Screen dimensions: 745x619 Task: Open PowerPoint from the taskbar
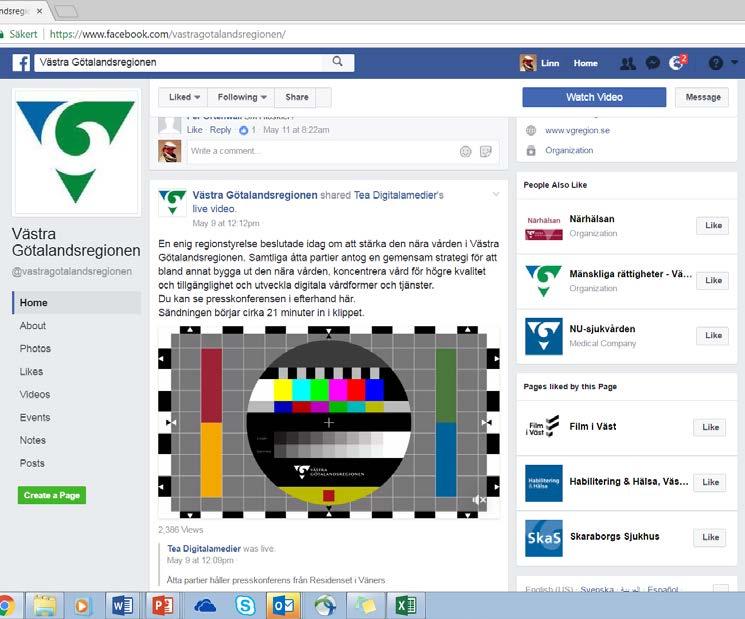162,606
